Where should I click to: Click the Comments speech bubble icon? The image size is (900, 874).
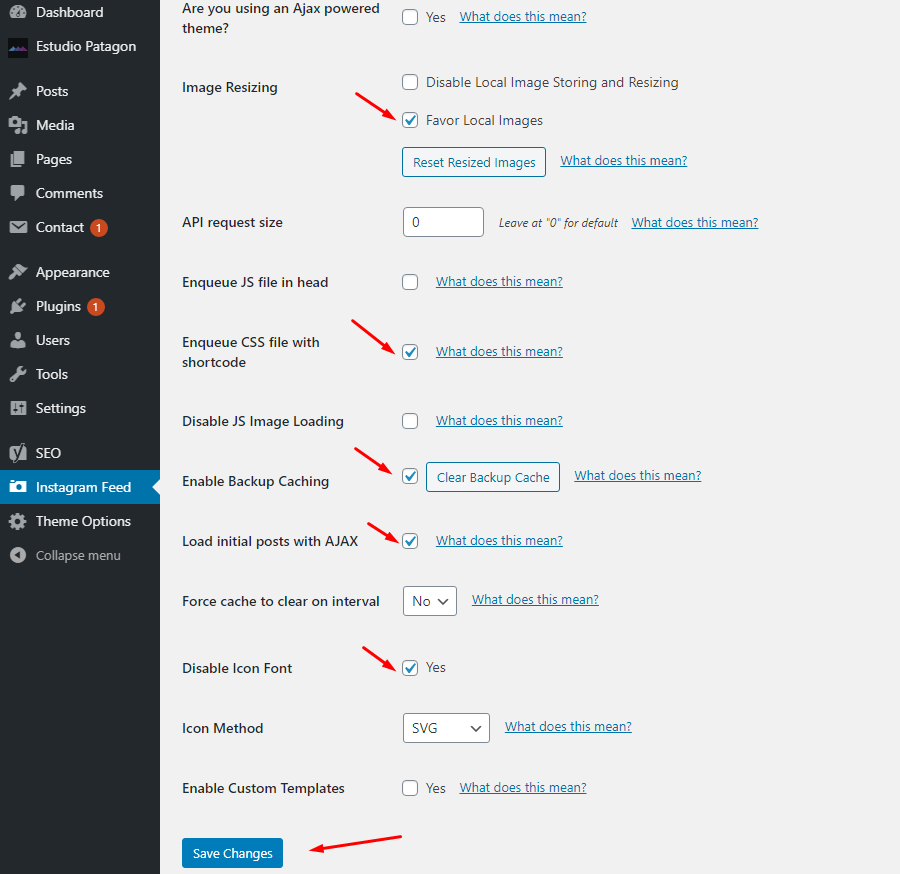click(x=18, y=193)
